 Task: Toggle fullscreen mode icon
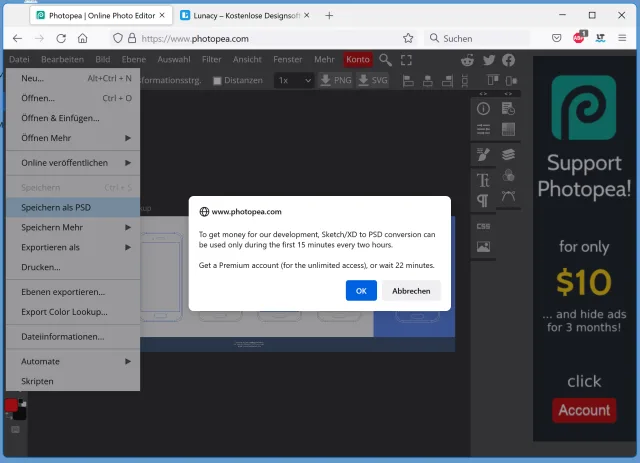coord(406,60)
